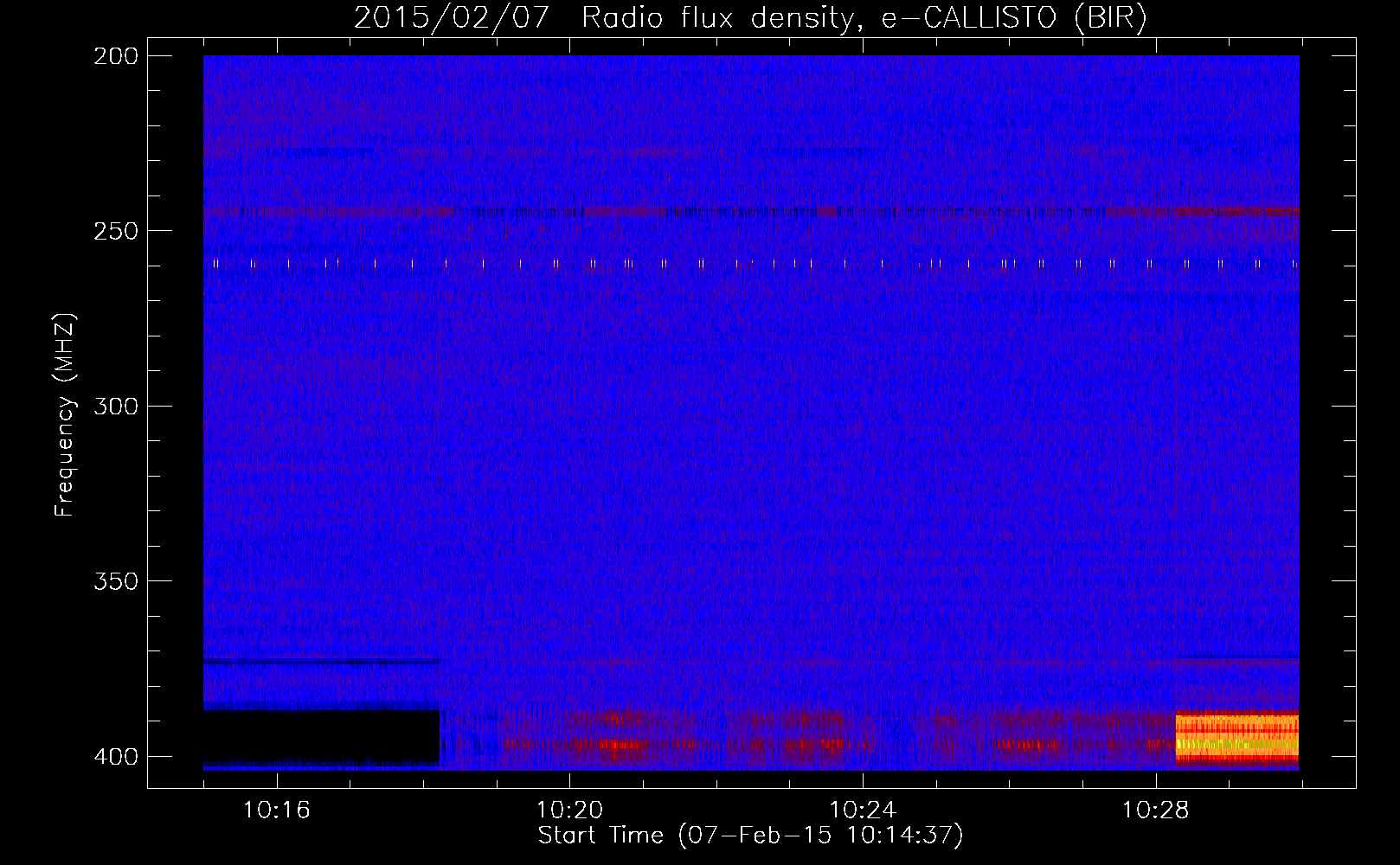Click the black data gap near 10:16
The height and width of the screenshot is (865, 1400).
point(321,738)
